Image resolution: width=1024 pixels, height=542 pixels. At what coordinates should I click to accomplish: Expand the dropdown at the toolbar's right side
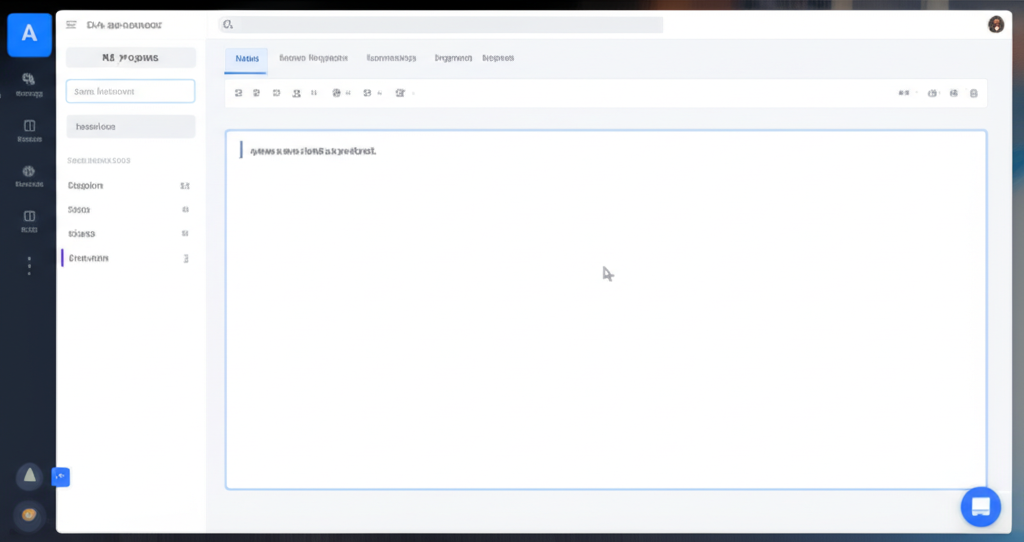904,93
